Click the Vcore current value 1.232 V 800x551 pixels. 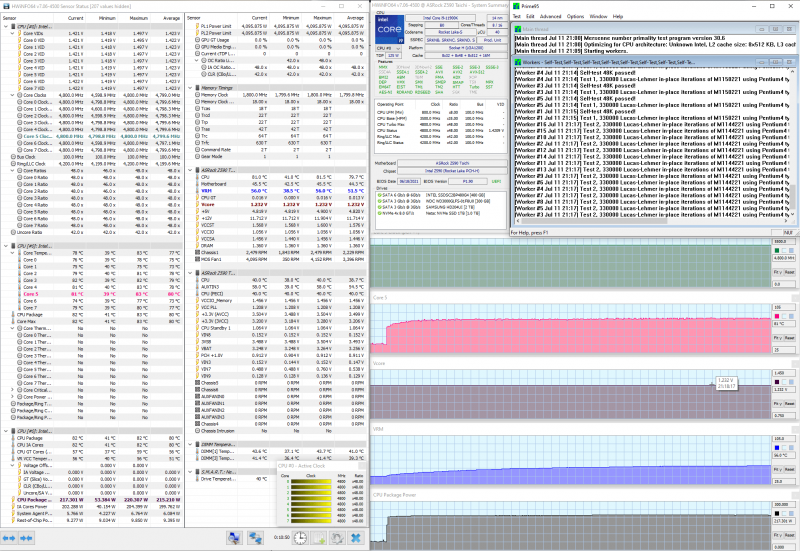(259, 205)
